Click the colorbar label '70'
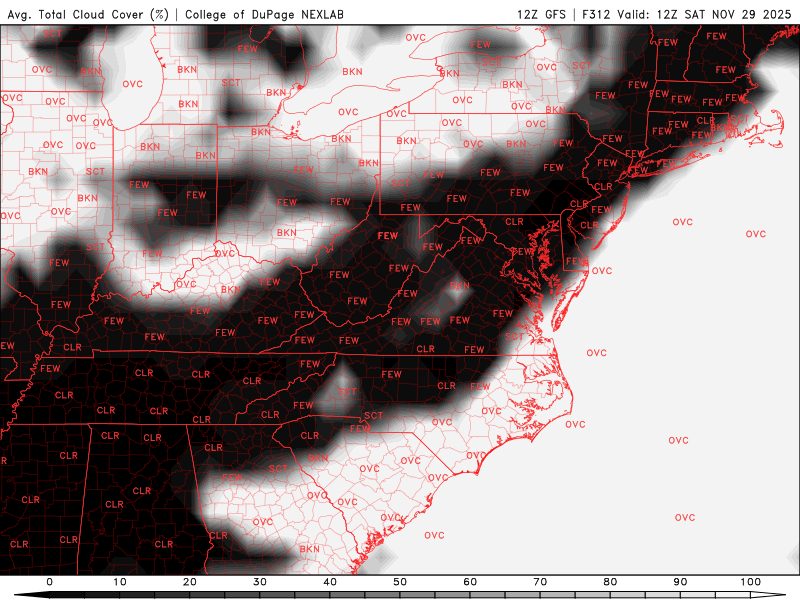Viewport: 800px width, 600px height. click(x=540, y=582)
